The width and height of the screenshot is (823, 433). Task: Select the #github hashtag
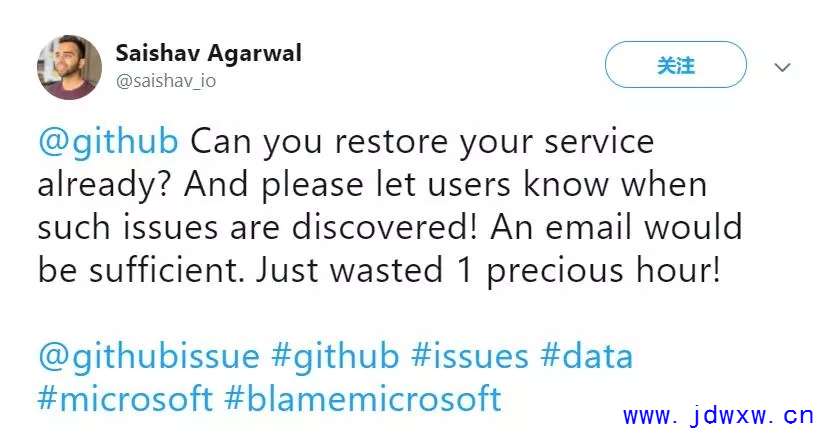coord(335,357)
